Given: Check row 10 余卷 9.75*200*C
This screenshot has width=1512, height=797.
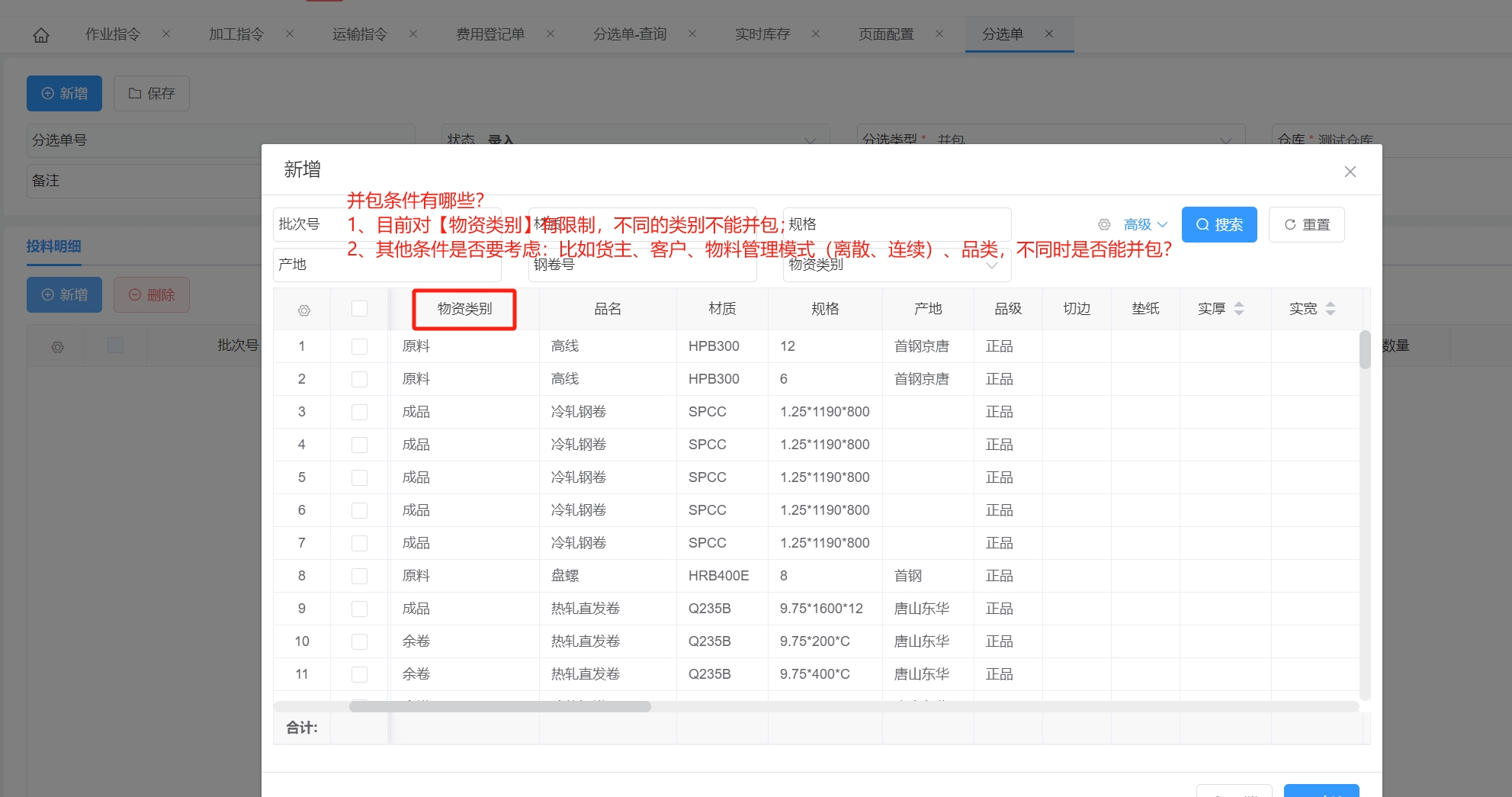Looking at the screenshot, I should coord(359,641).
